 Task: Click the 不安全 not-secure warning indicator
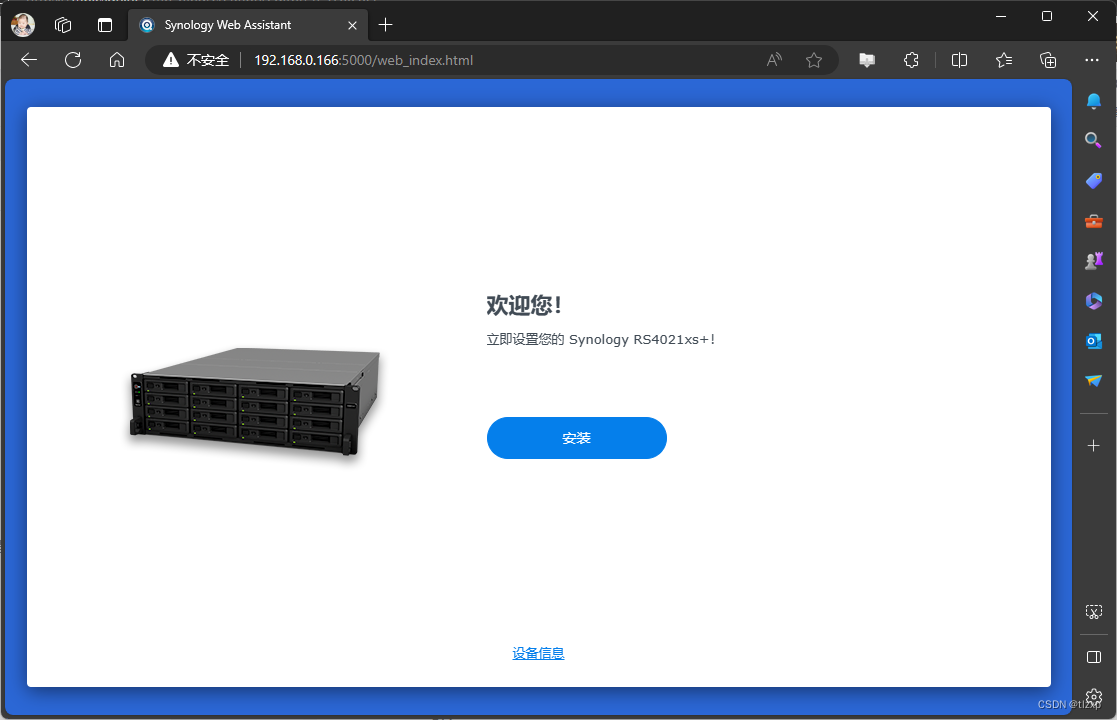[x=196, y=60]
